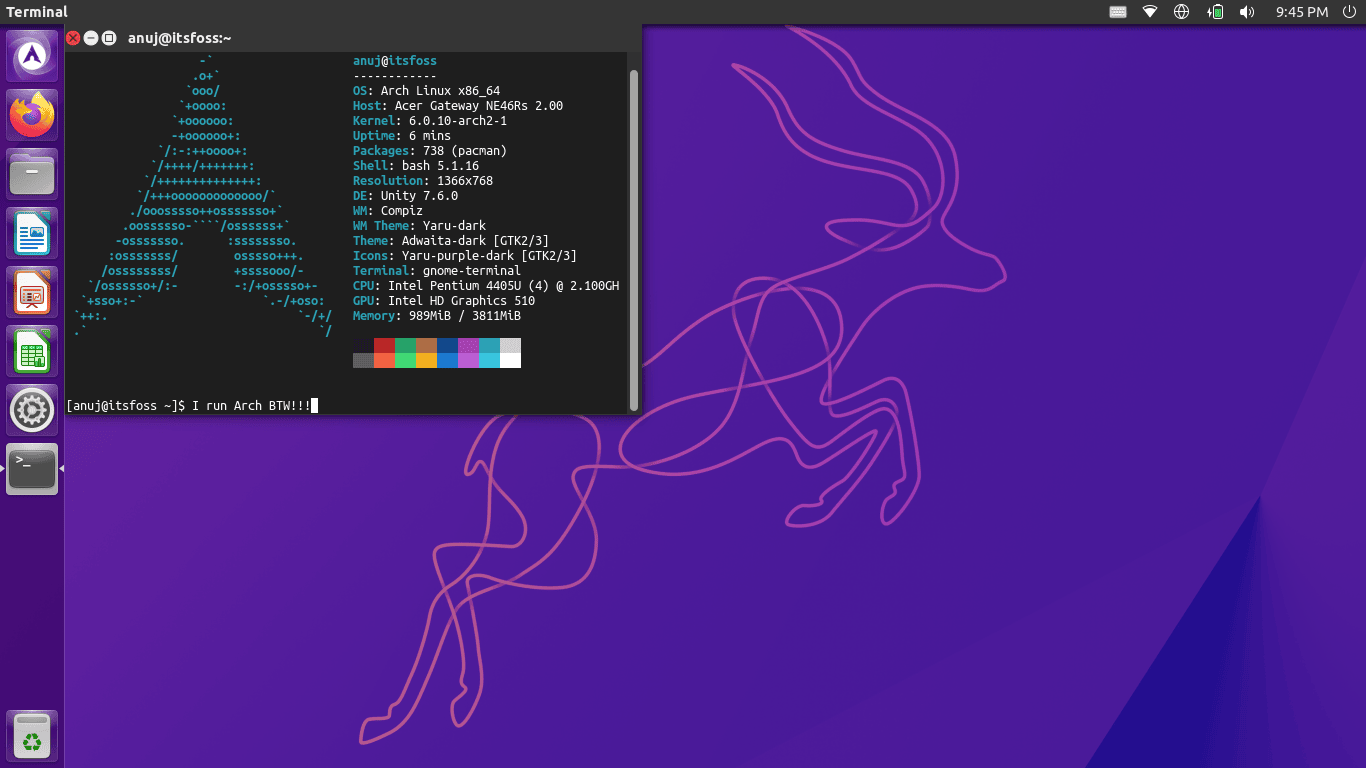
Task: Open the gear-shaped settings launcher icon
Action: (x=32, y=410)
